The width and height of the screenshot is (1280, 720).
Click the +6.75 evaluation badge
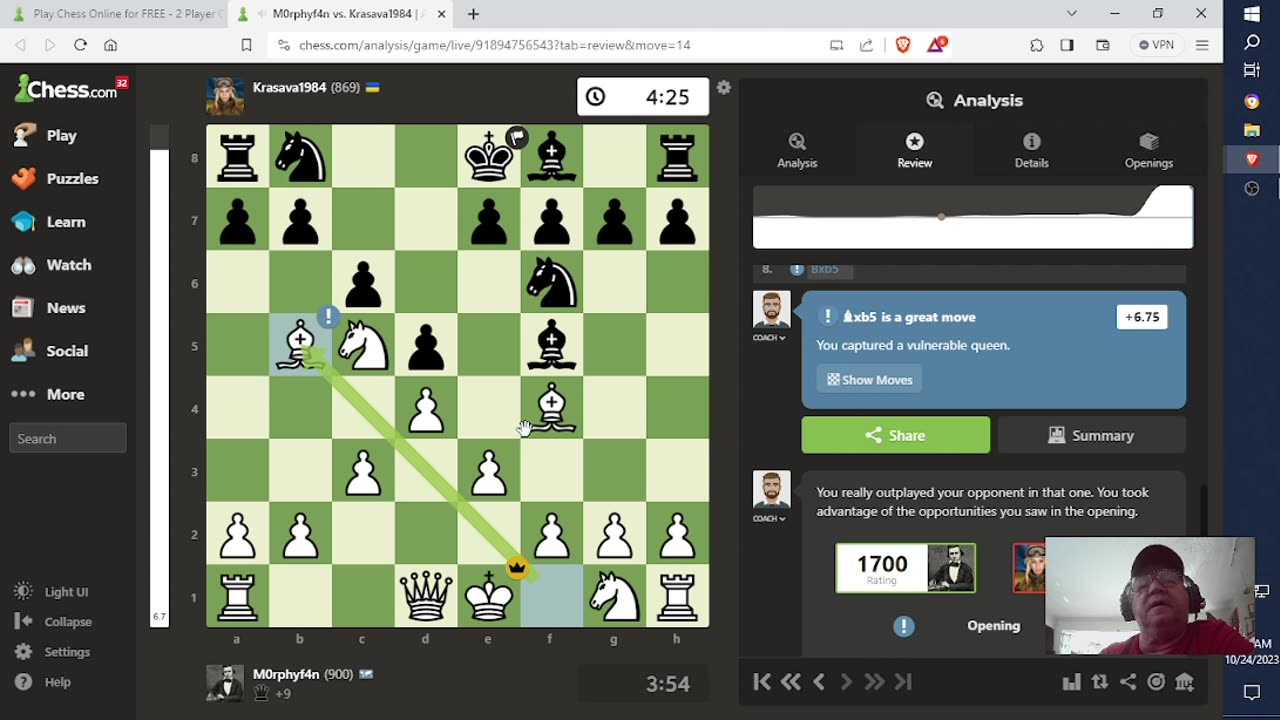(1141, 317)
